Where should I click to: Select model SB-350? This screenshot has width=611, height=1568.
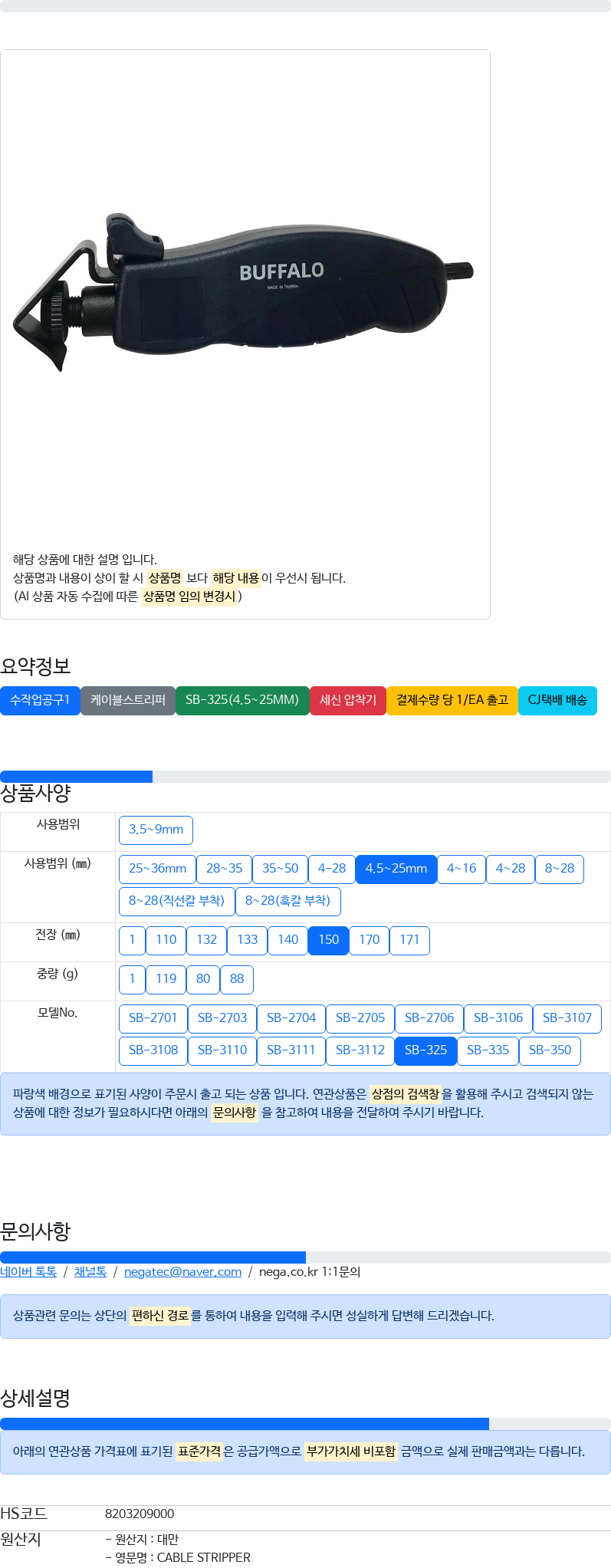tap(550, 1050)
